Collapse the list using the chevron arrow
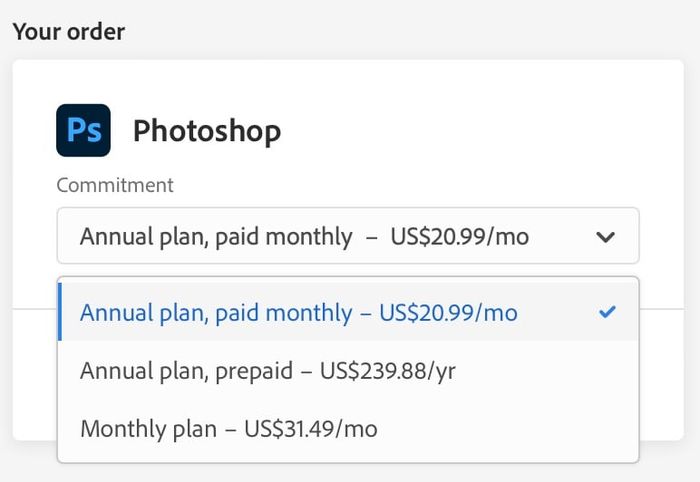The height and width of the screenshot is (482, 700). pyautogui.click(x=605, y=237)
